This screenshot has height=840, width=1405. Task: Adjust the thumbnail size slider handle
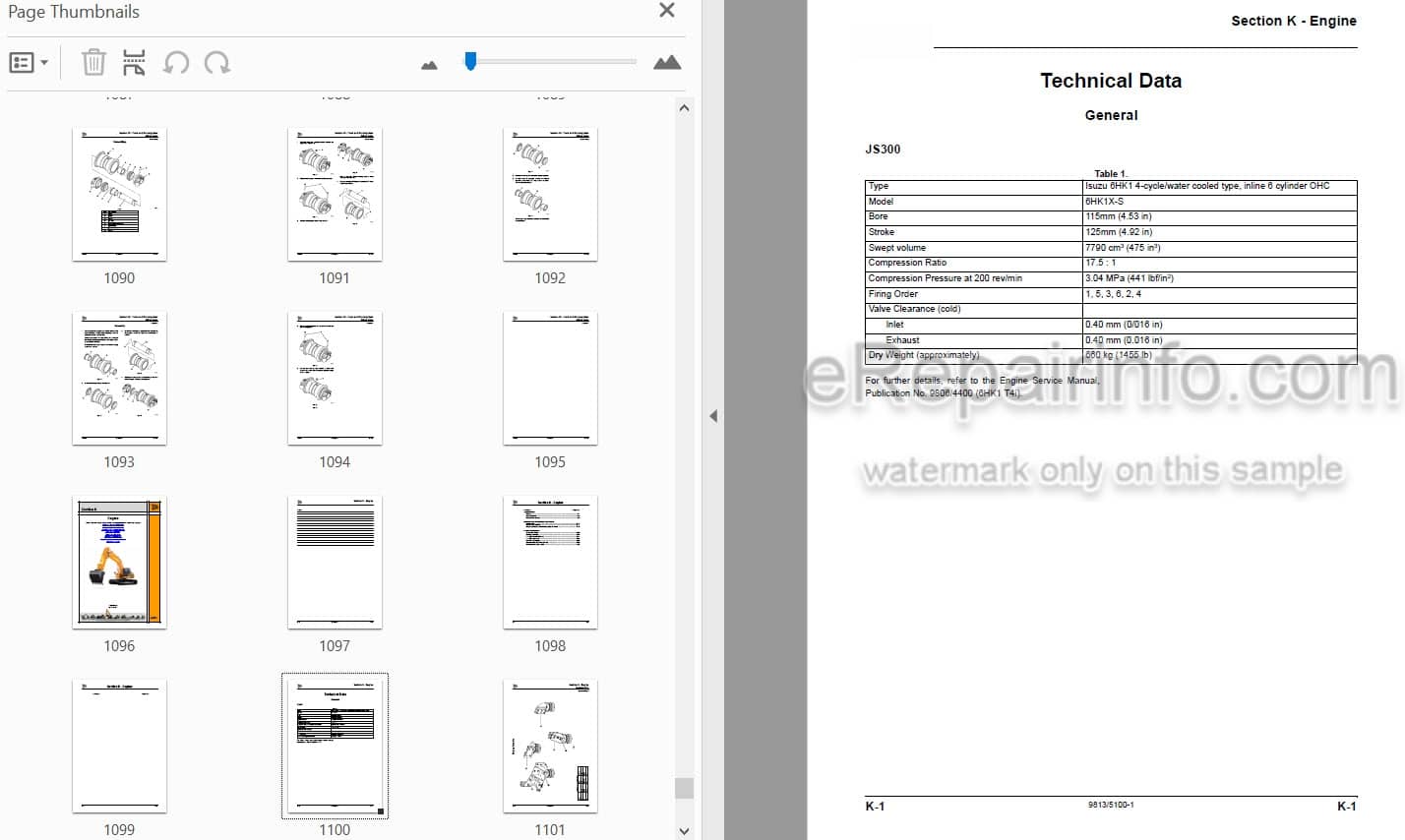click(470, 62)
